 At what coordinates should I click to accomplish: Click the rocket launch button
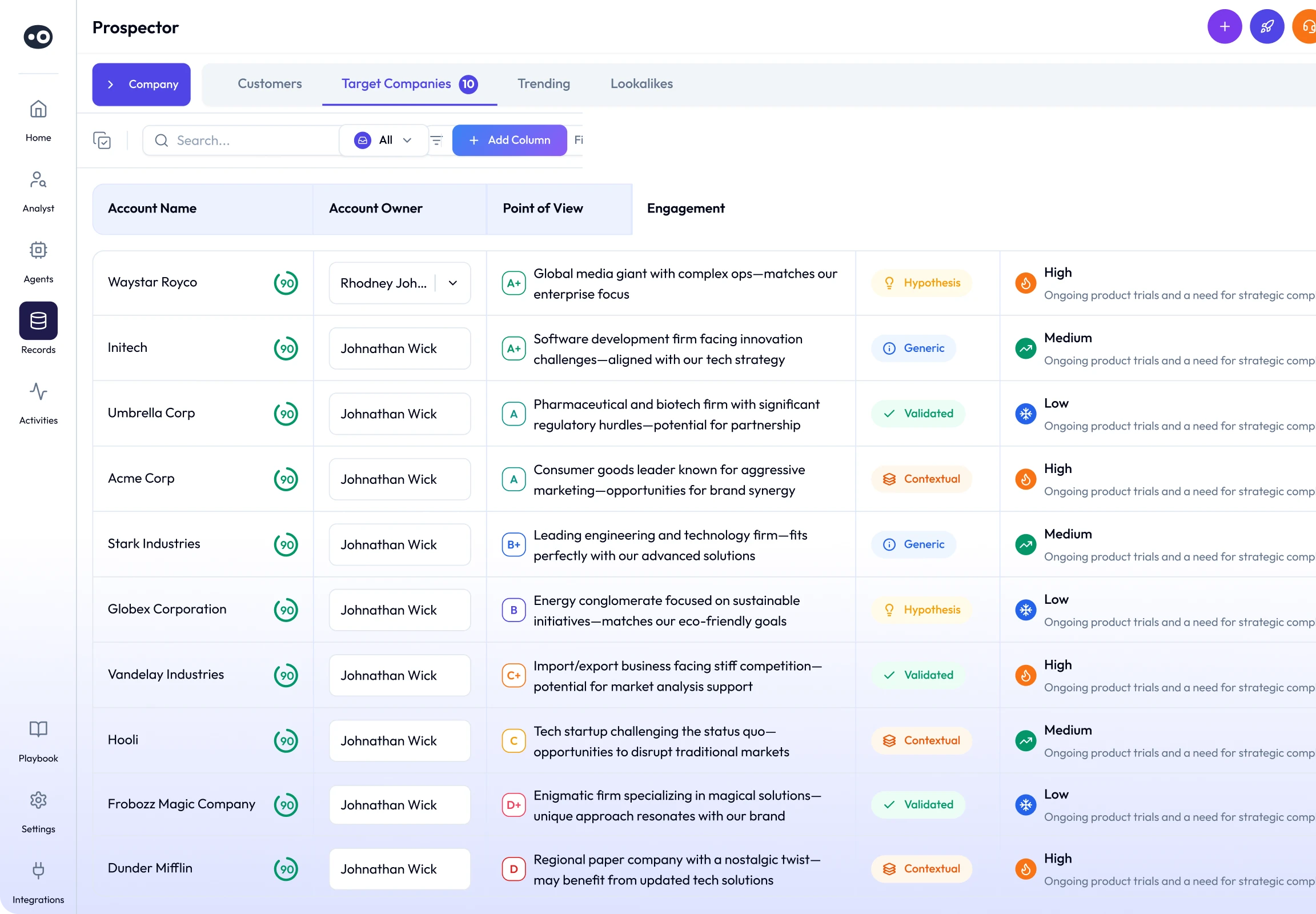coord(1267,26)
